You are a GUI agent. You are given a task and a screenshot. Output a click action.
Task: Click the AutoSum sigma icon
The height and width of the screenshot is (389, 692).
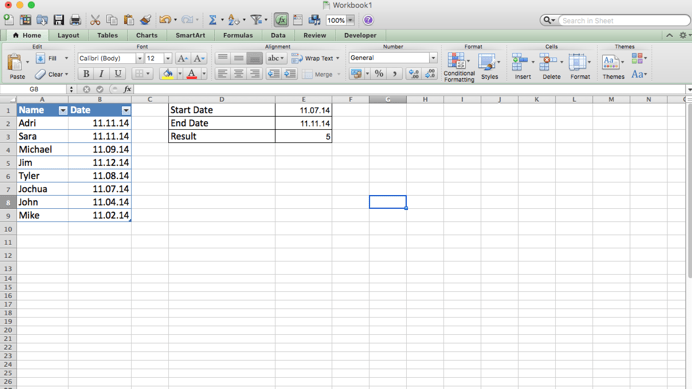click(x=212, y=20)
